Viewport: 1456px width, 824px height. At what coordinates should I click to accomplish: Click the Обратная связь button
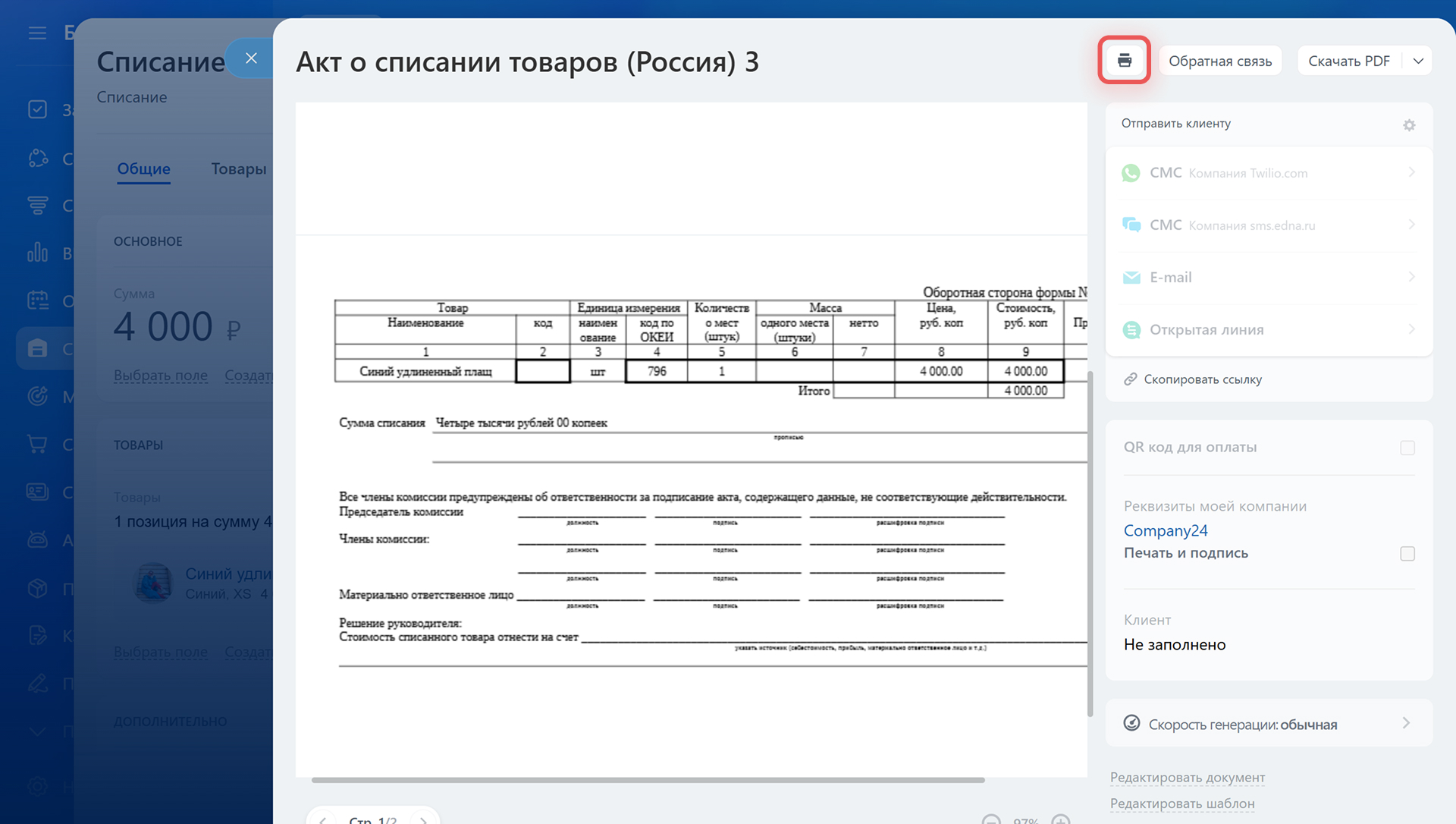pyautogui.click(x=1219, y=61)
